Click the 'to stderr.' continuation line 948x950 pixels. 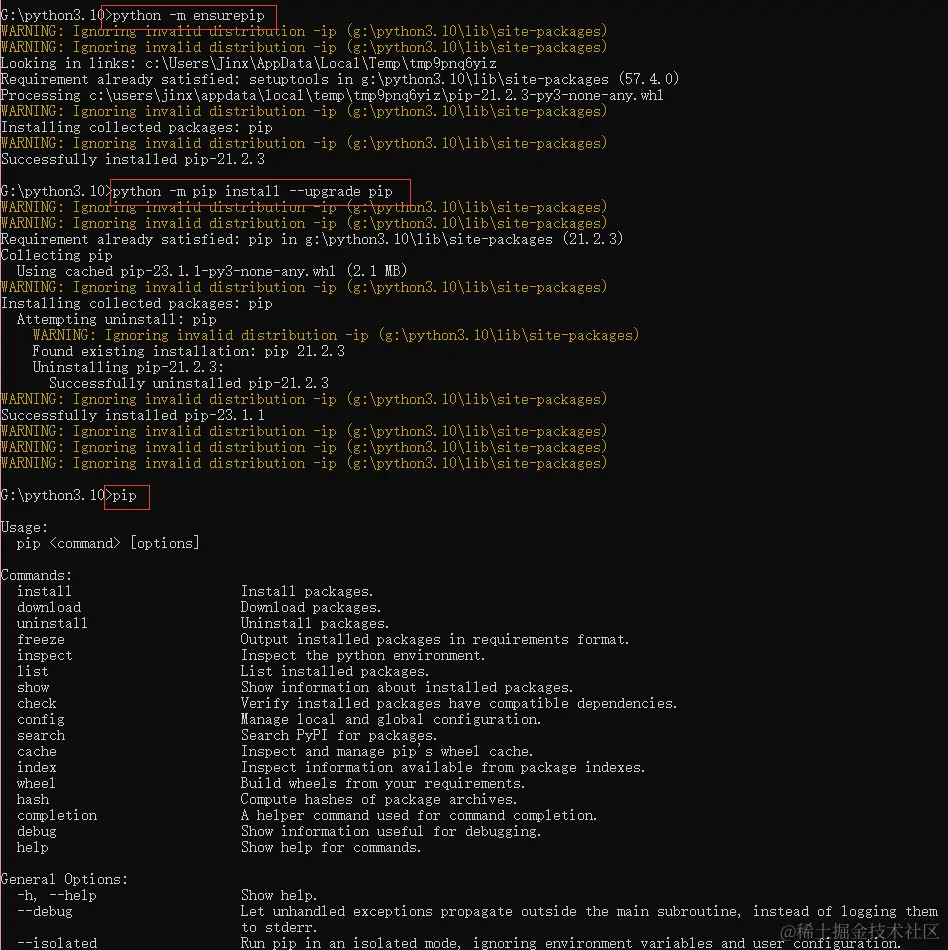tap(280, 927)
